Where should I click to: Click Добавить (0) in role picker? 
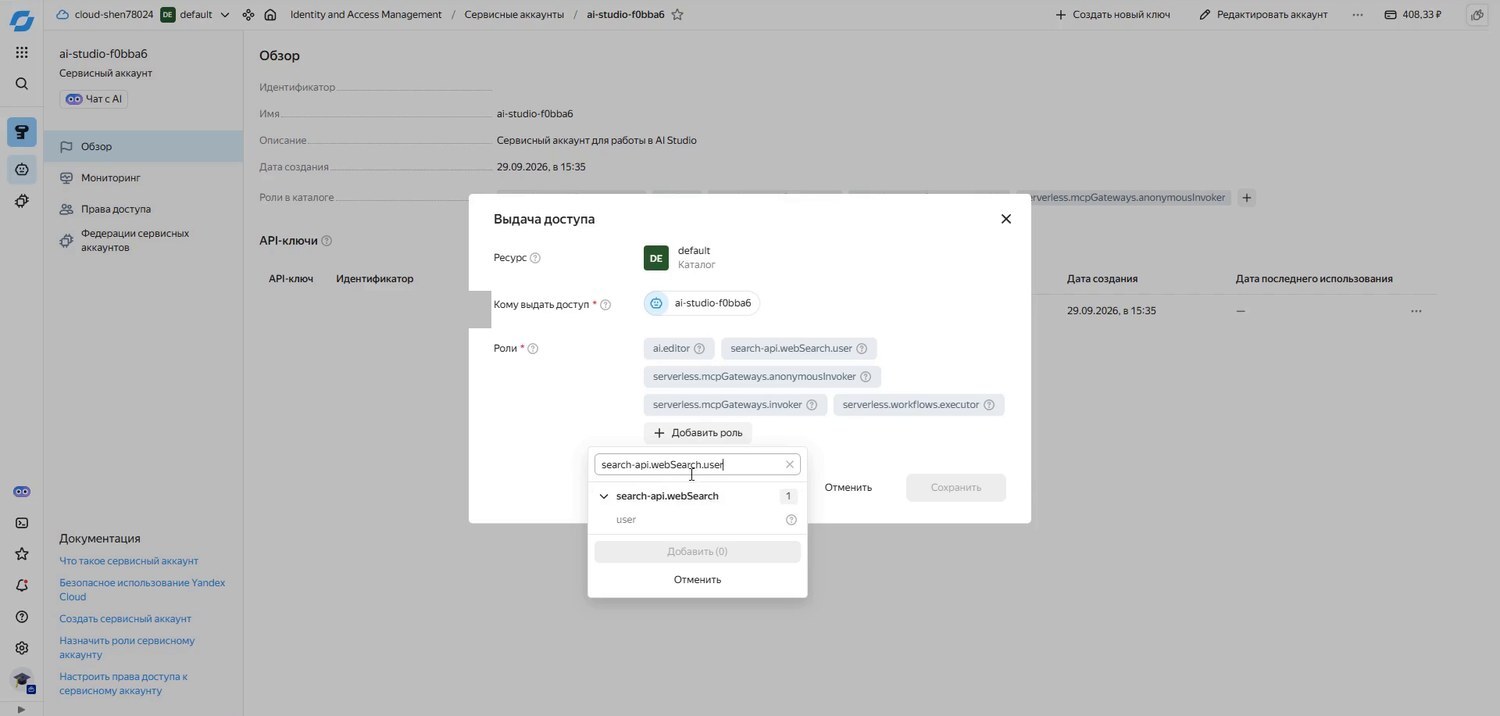(x=697, y=552)
